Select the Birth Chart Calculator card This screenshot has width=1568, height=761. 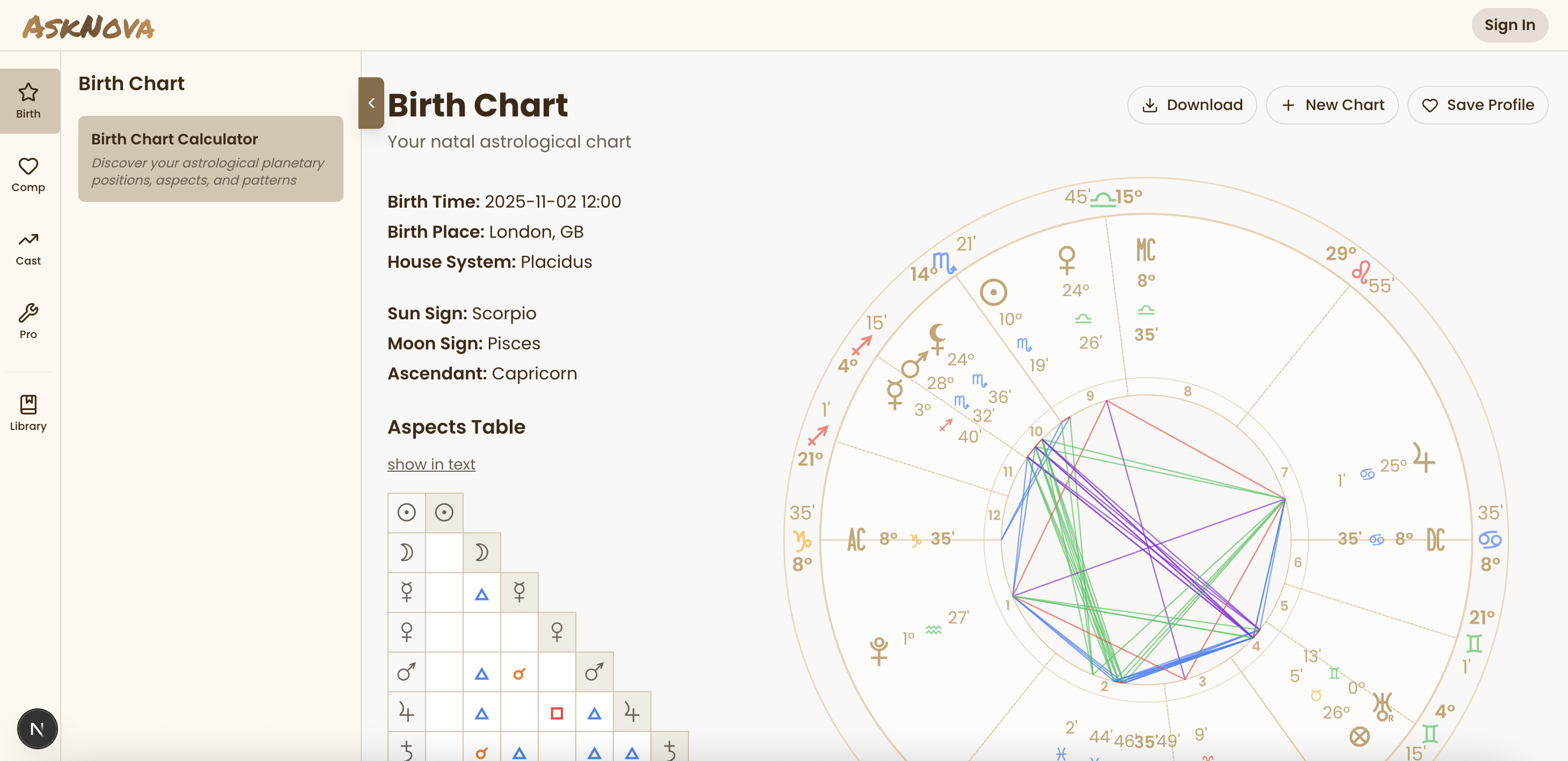point(210,158)
